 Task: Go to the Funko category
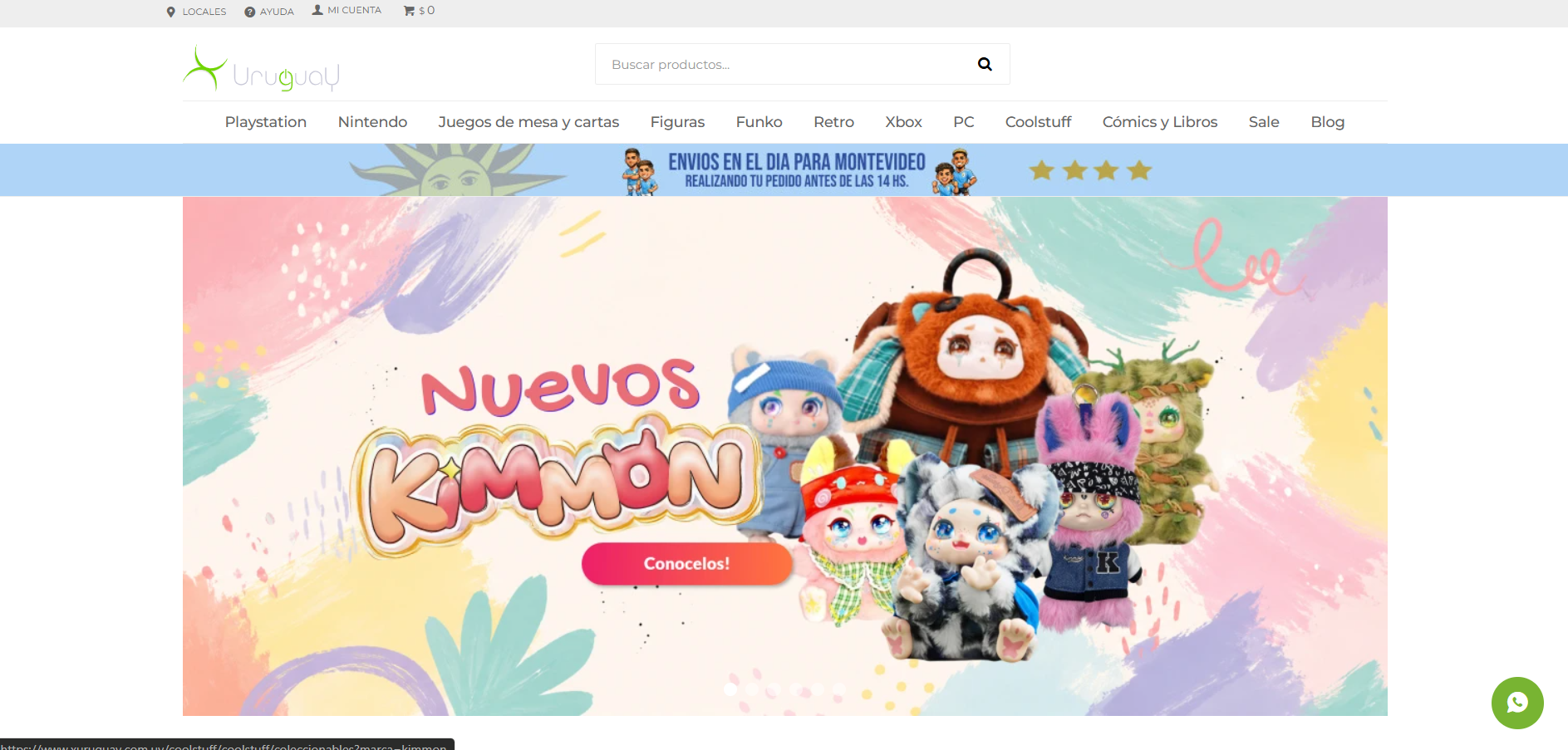[759, 122]
